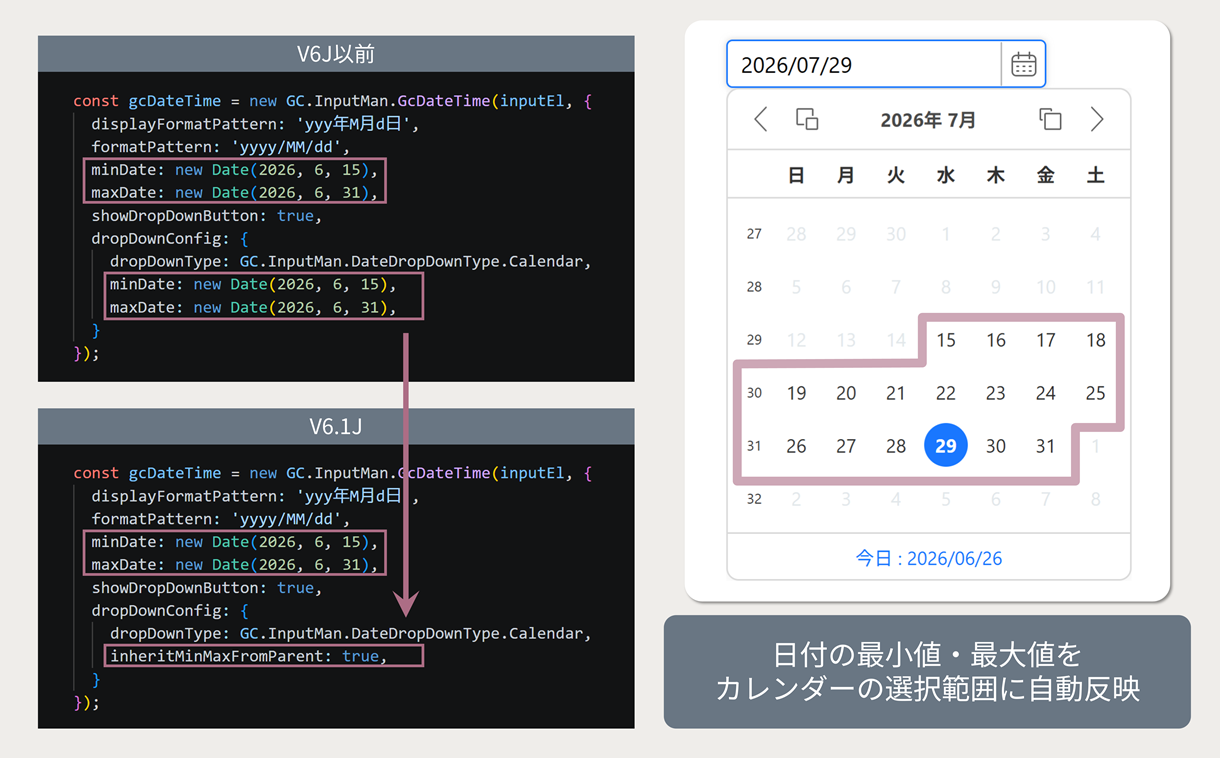This screenshot has width=1220, height=758.
Task: Click the date input showing 2026/07/29
Action: [864, 65]
